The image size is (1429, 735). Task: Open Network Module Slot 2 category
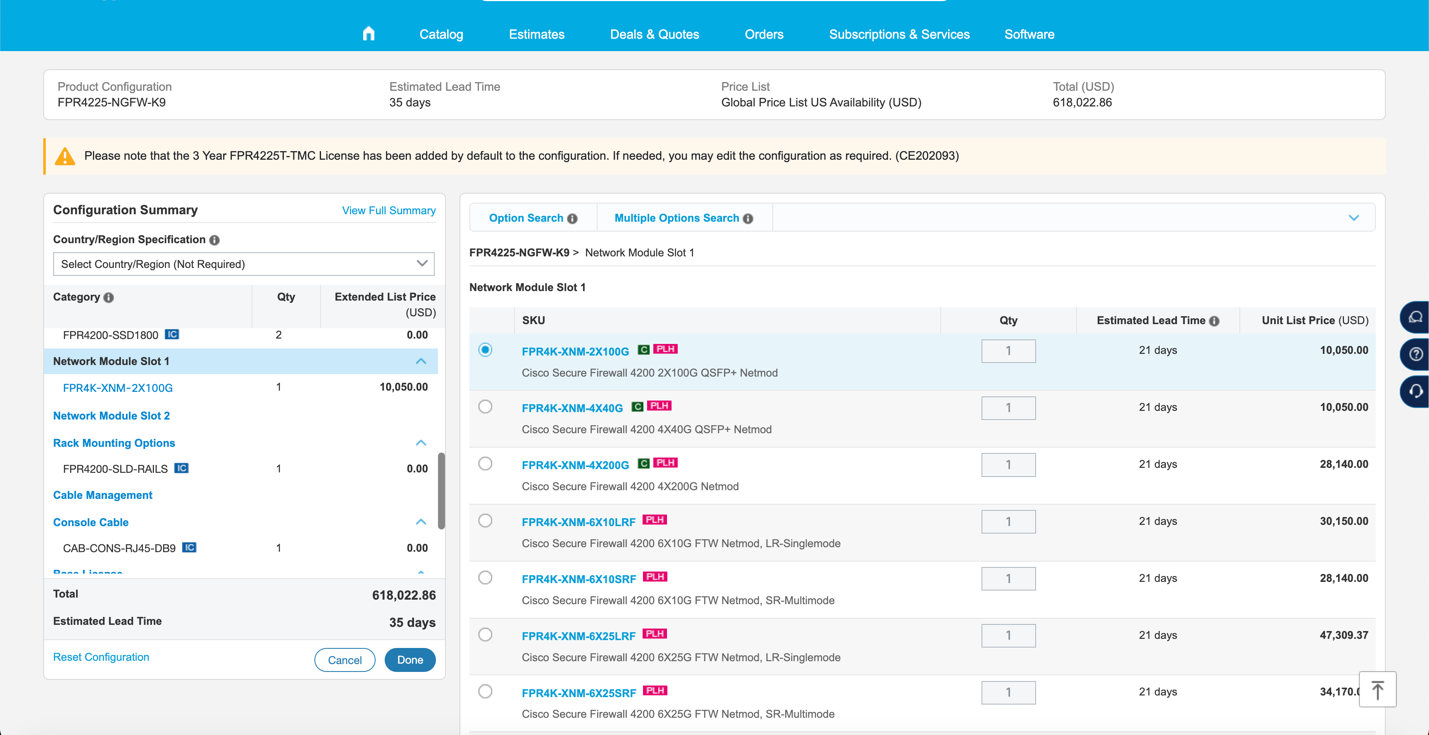click(x=111, y=416)
